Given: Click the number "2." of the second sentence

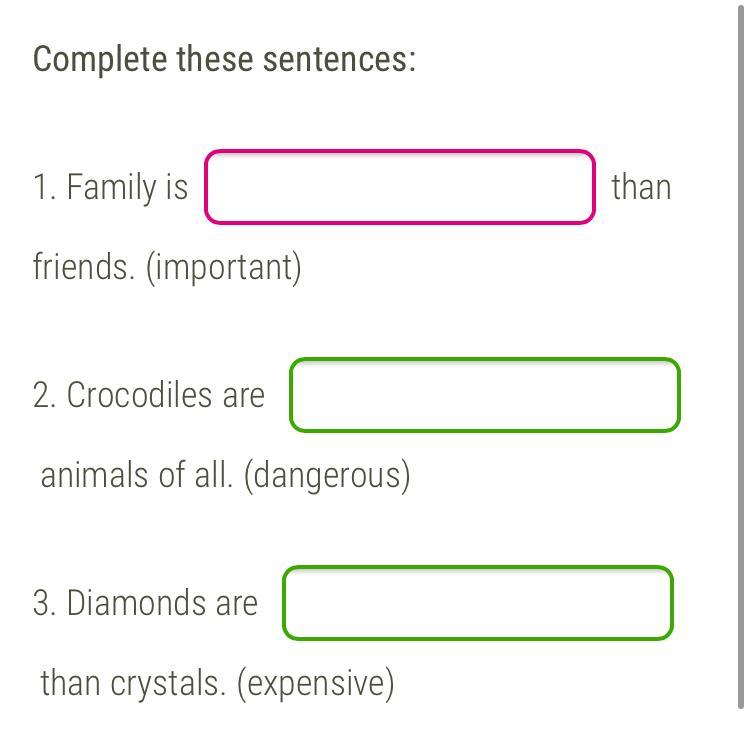Looking at the screenshot, I should click(x=44, y=395).
